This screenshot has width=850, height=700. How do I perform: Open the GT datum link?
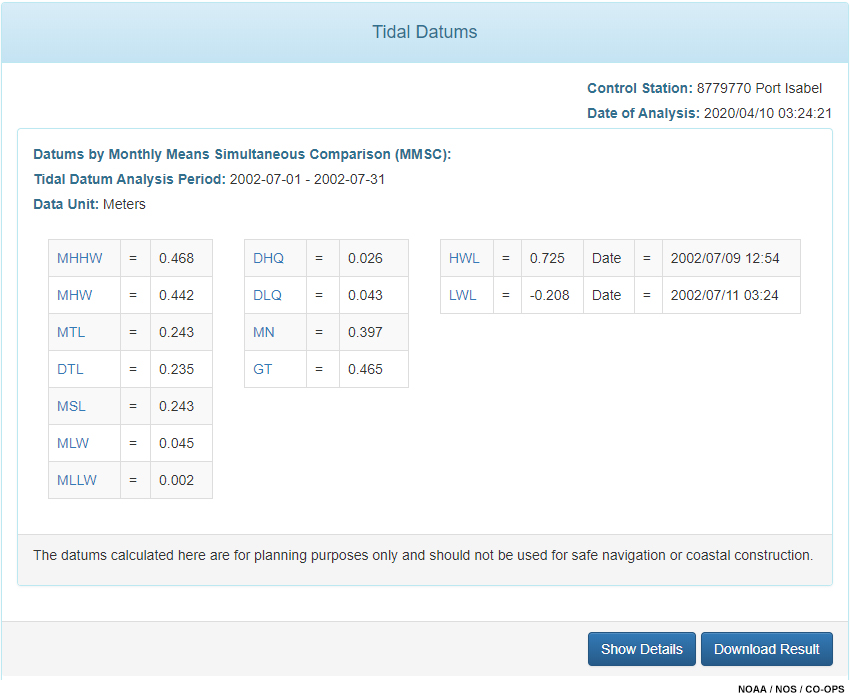262,369
